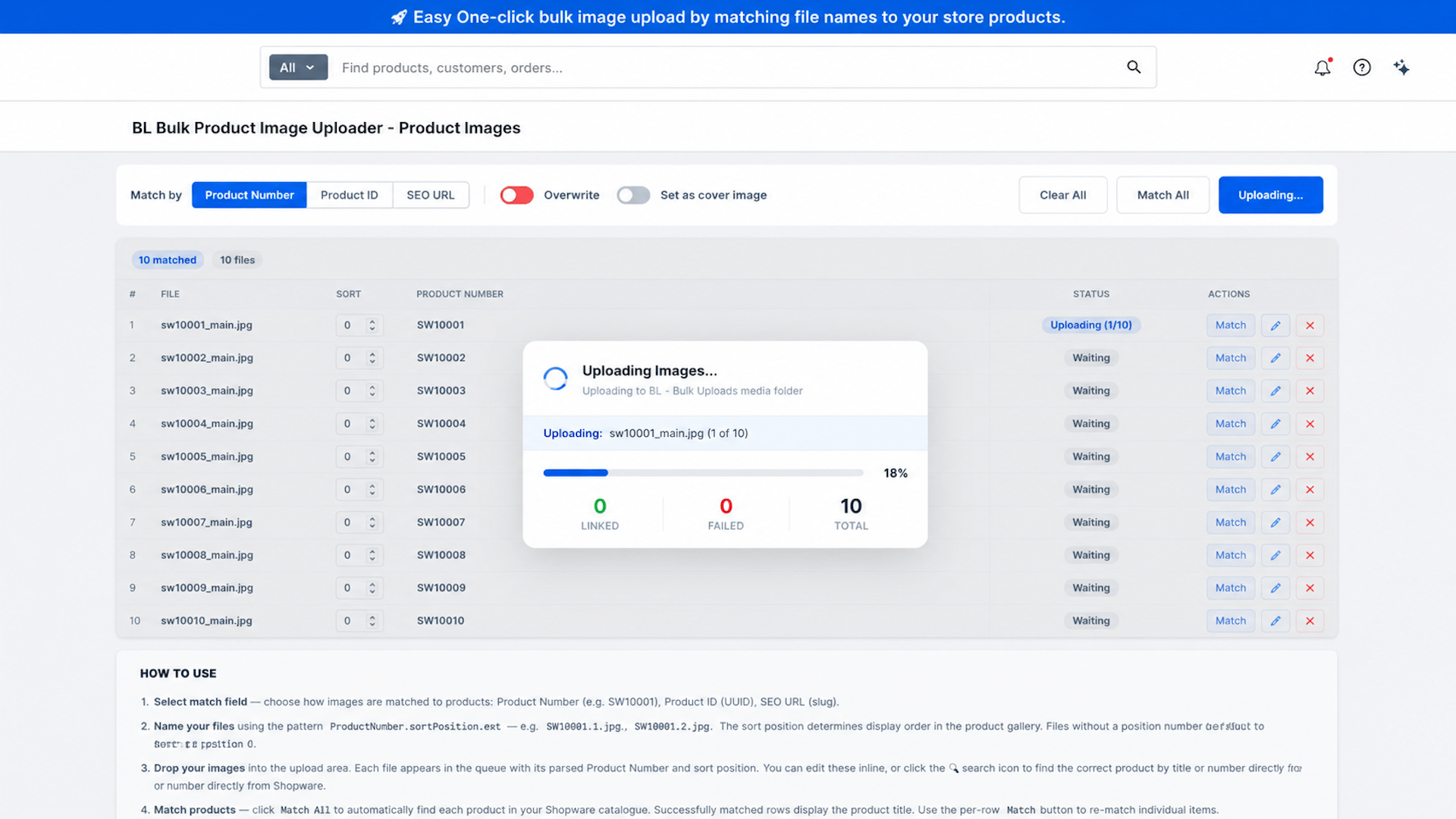This screenshot has width=1456, height=819.
Task: Remove sw10005_main.jpg using red X icon
Action: (x=1310, y=457)
